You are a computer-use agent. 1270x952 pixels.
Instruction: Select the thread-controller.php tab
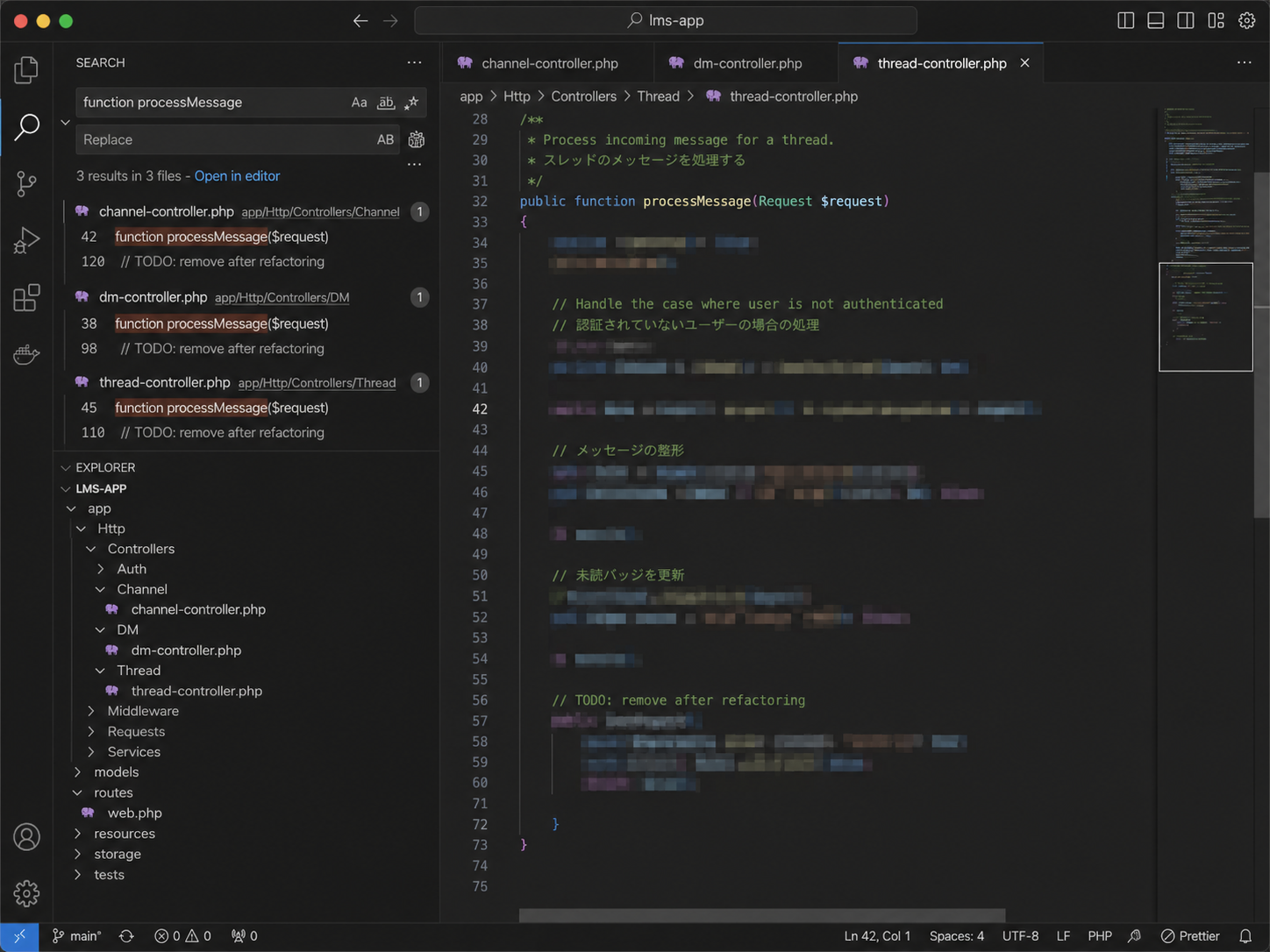(x=941, y=63)
